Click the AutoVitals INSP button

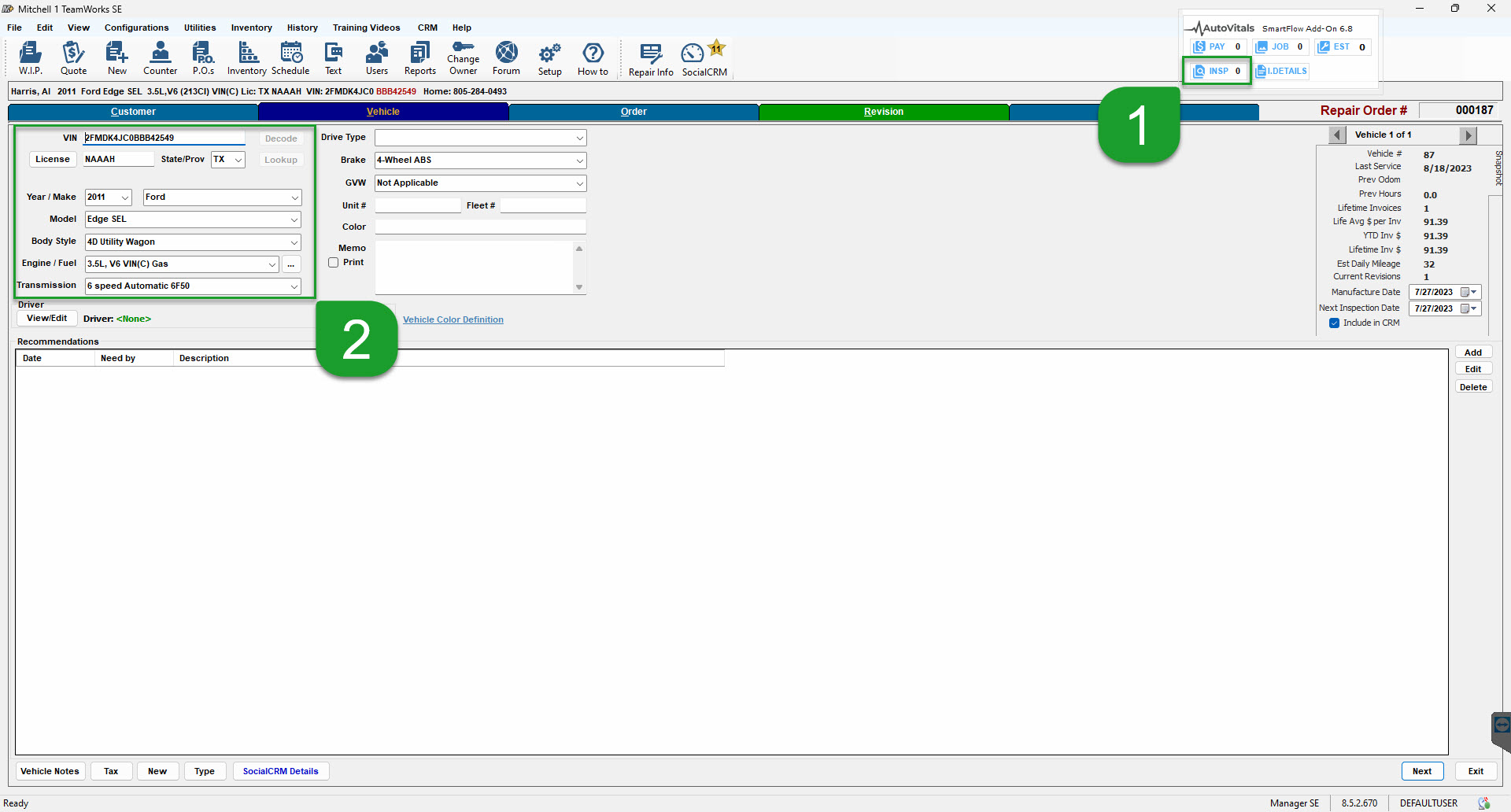click(x=1218, y=71)
